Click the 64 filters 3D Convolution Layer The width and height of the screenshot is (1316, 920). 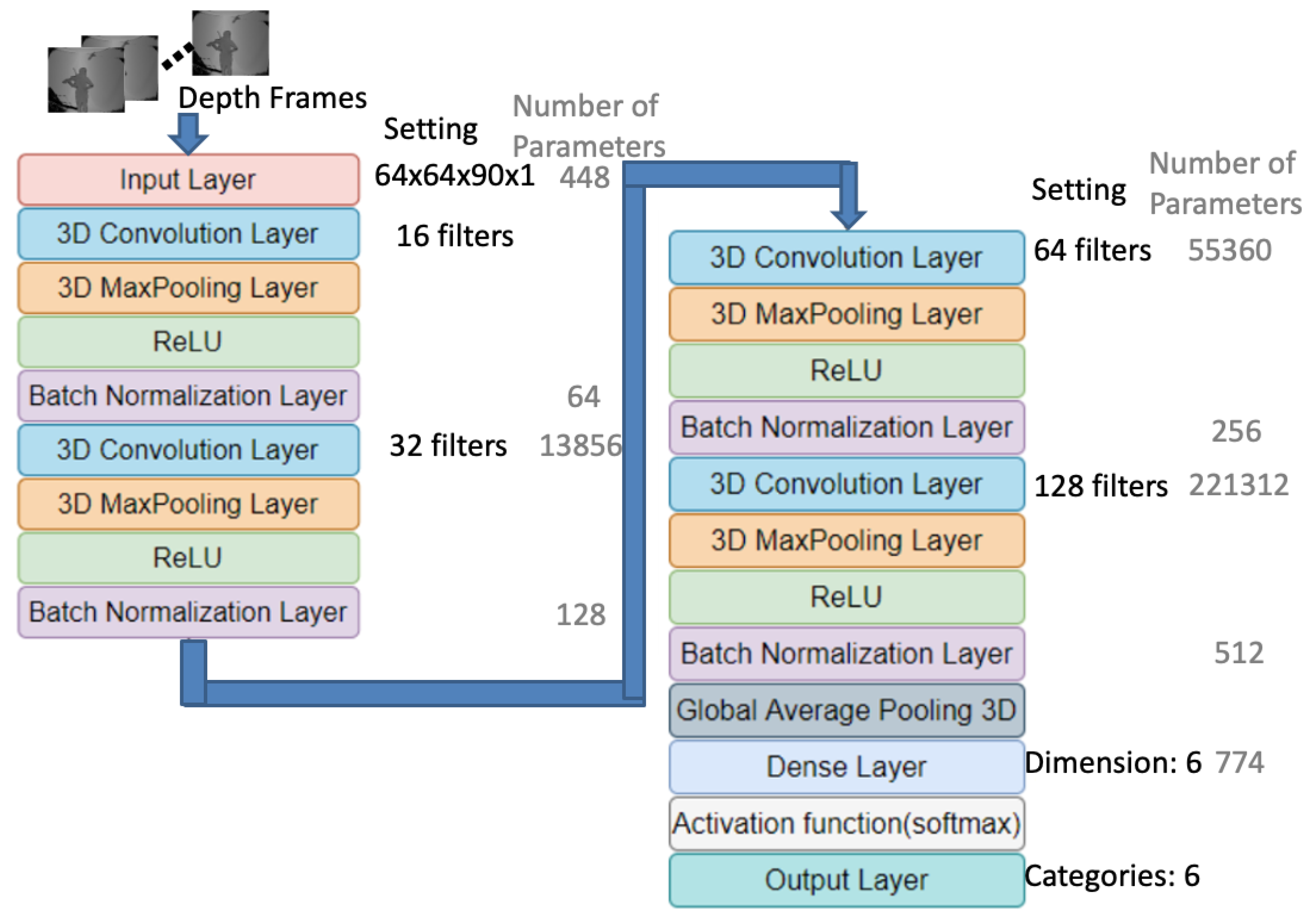click(x=847, y=257)
